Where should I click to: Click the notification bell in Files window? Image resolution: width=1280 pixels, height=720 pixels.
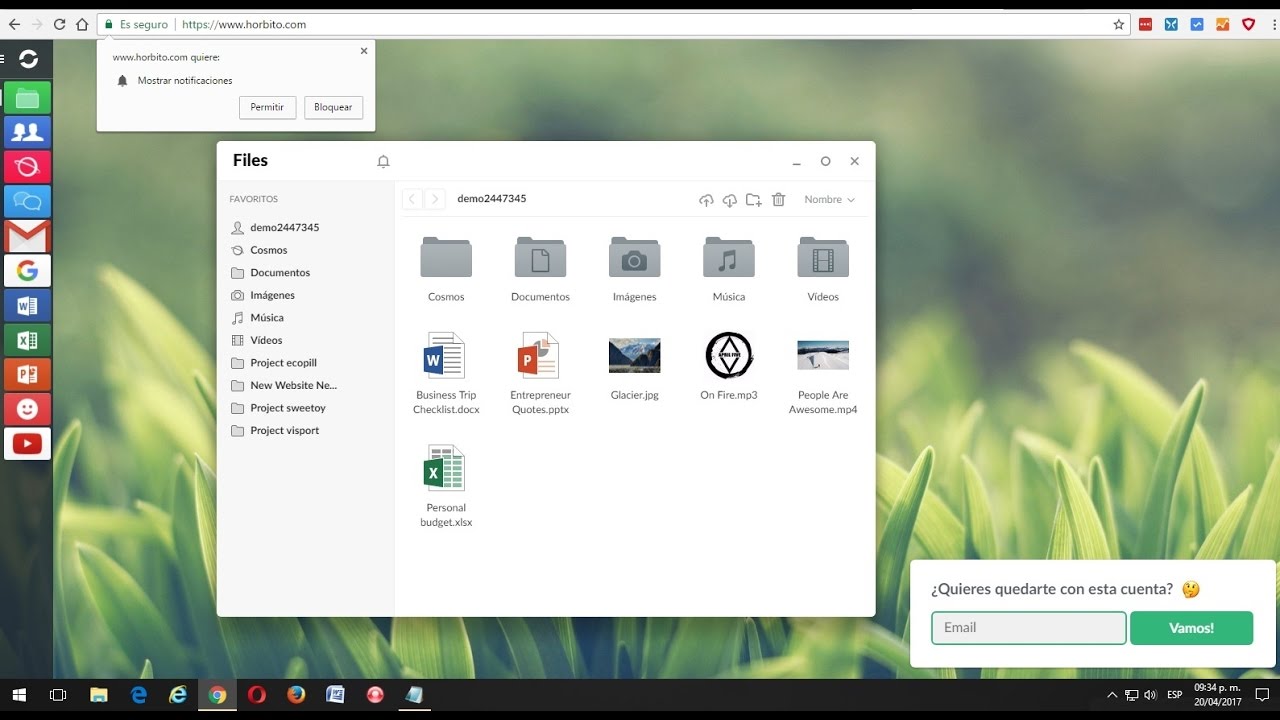[383, 161]
